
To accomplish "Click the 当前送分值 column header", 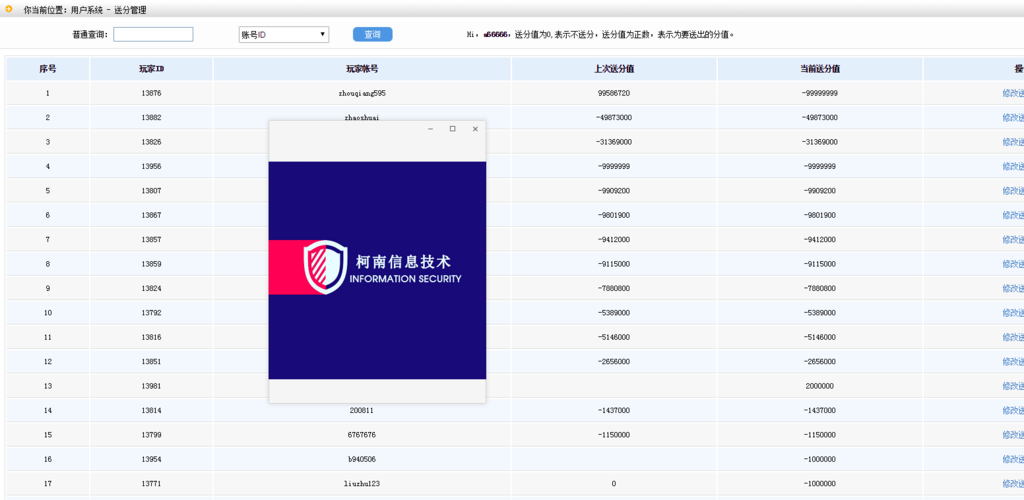I will point(820,69).
